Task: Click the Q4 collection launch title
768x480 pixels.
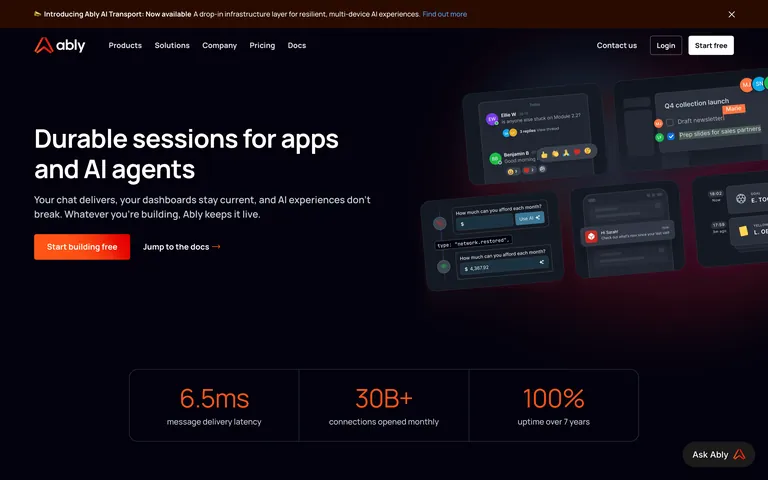Action: click(696, 103)
